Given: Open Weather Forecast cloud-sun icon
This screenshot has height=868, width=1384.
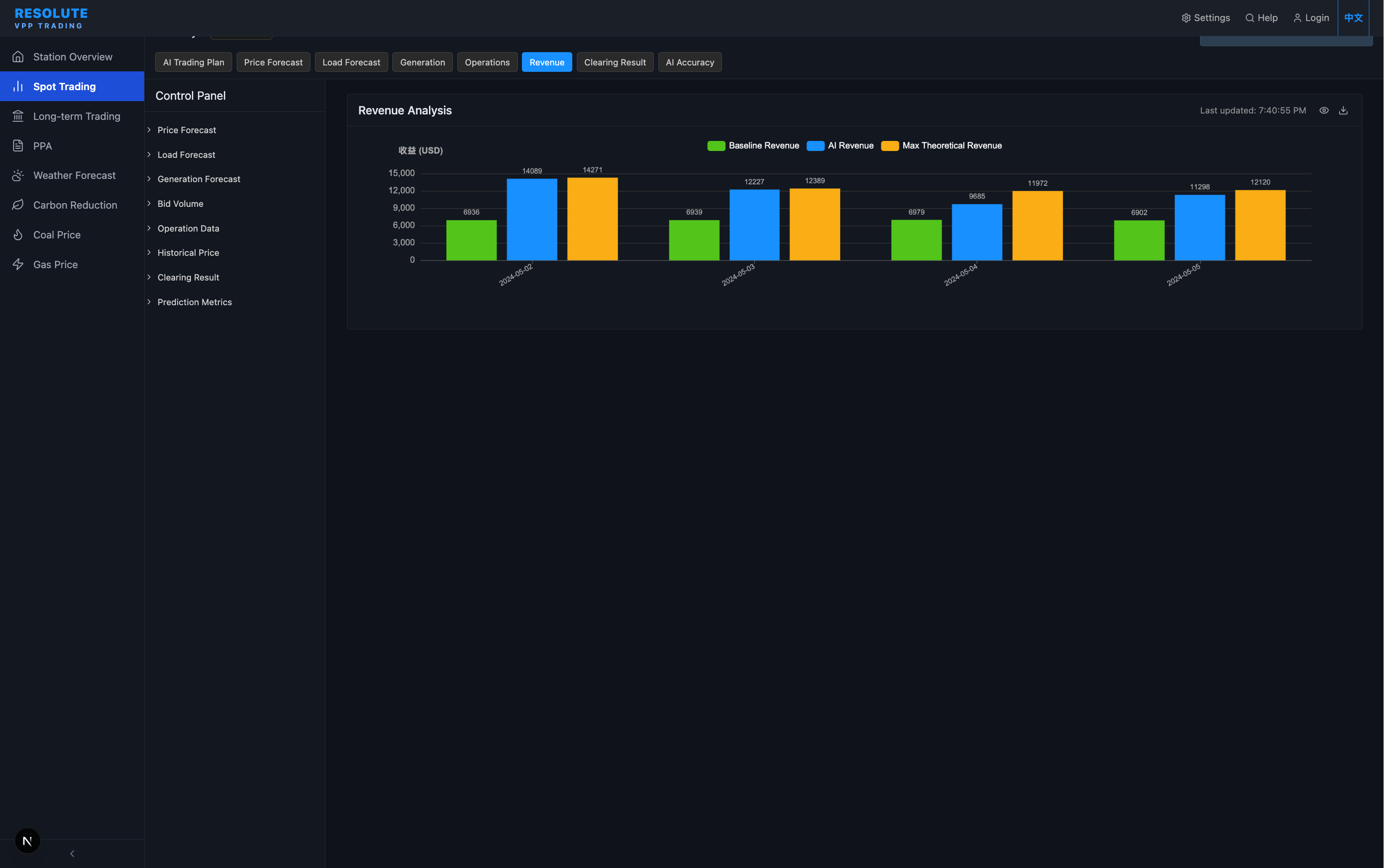Looking at the screenshot, I should [x=18, y=175].
